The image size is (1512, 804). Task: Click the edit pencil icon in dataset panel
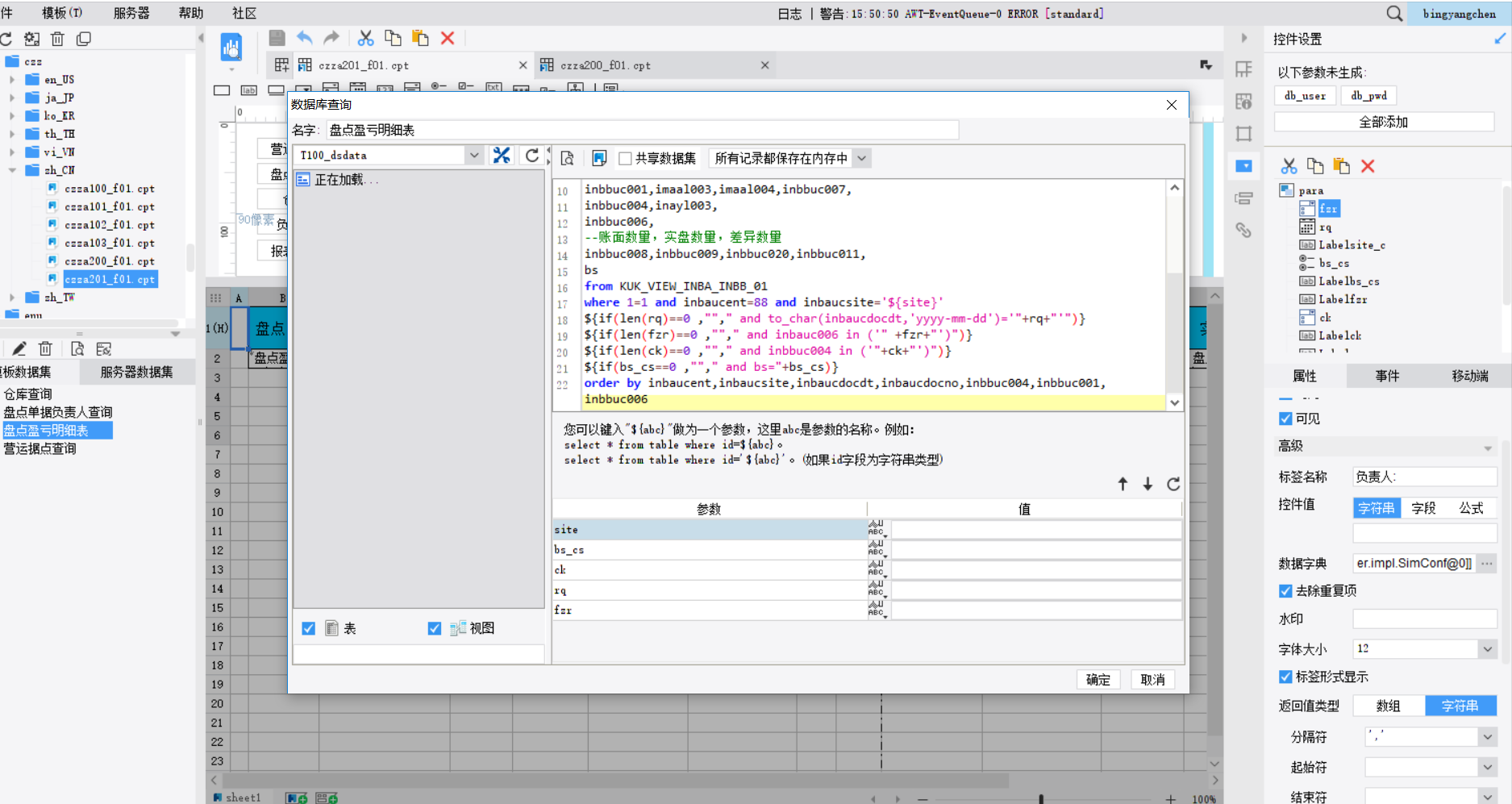tap(19, 348)
